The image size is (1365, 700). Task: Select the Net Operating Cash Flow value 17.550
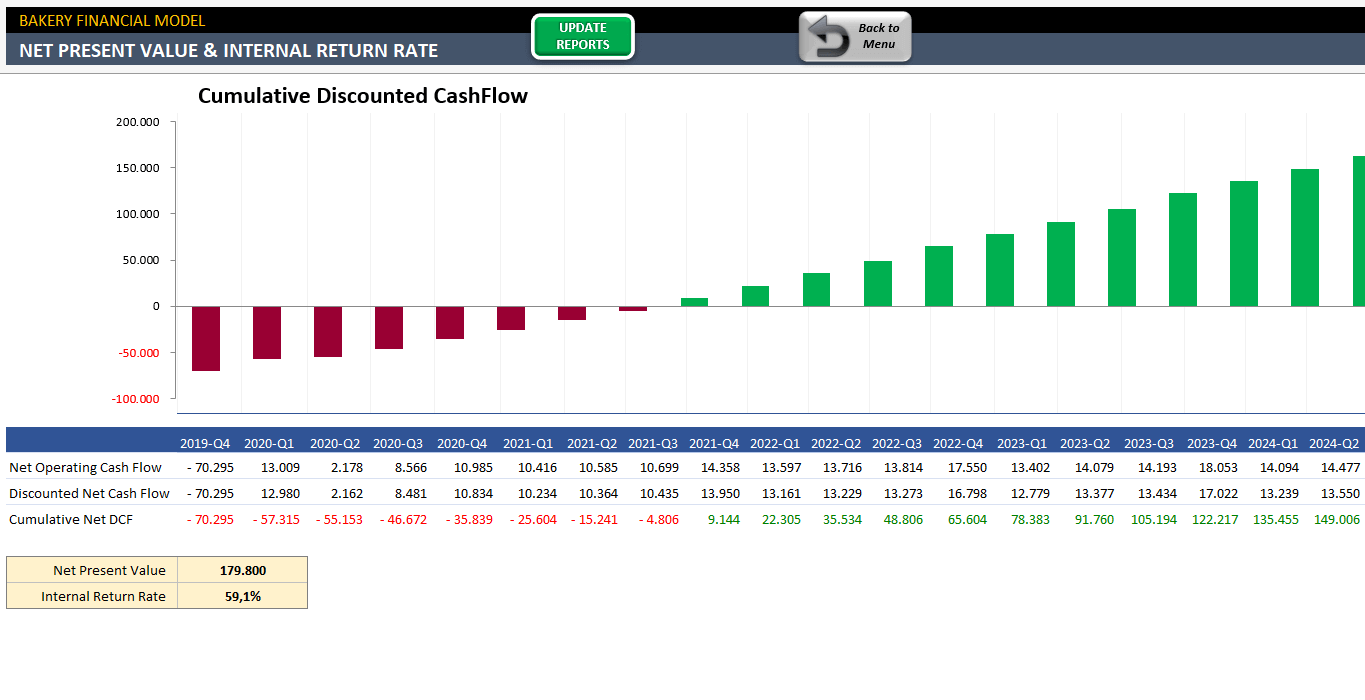[x=967, y=467]
